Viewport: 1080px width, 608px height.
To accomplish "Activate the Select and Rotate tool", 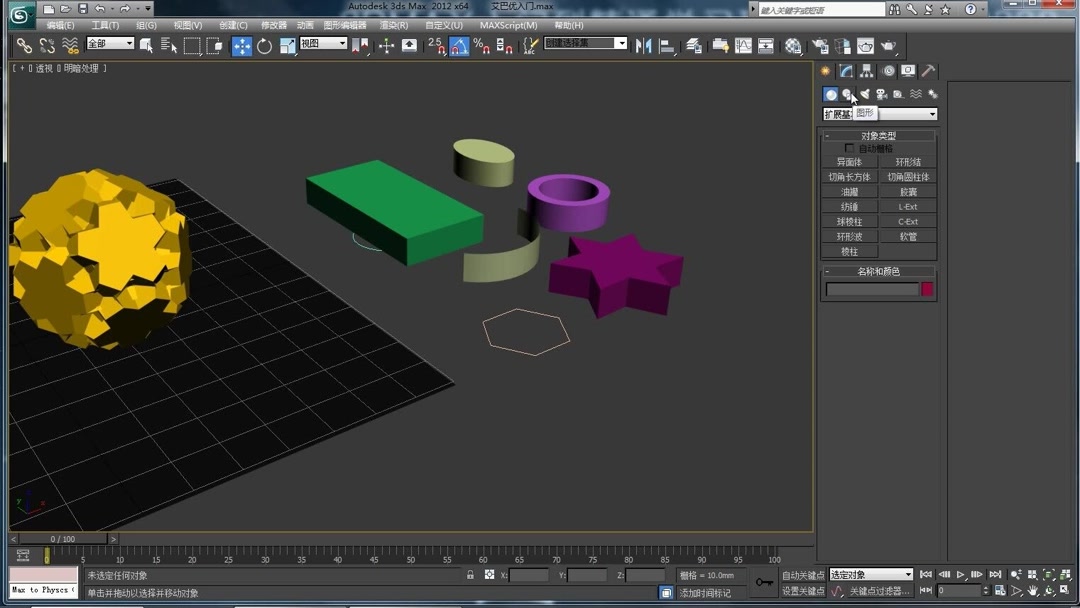I will tap(264, 45).
